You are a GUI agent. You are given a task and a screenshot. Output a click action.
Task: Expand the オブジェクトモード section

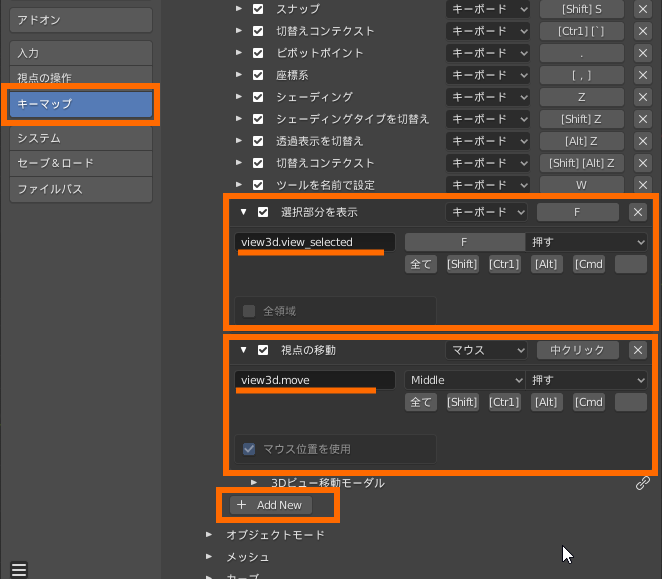(x=209, y=535)
